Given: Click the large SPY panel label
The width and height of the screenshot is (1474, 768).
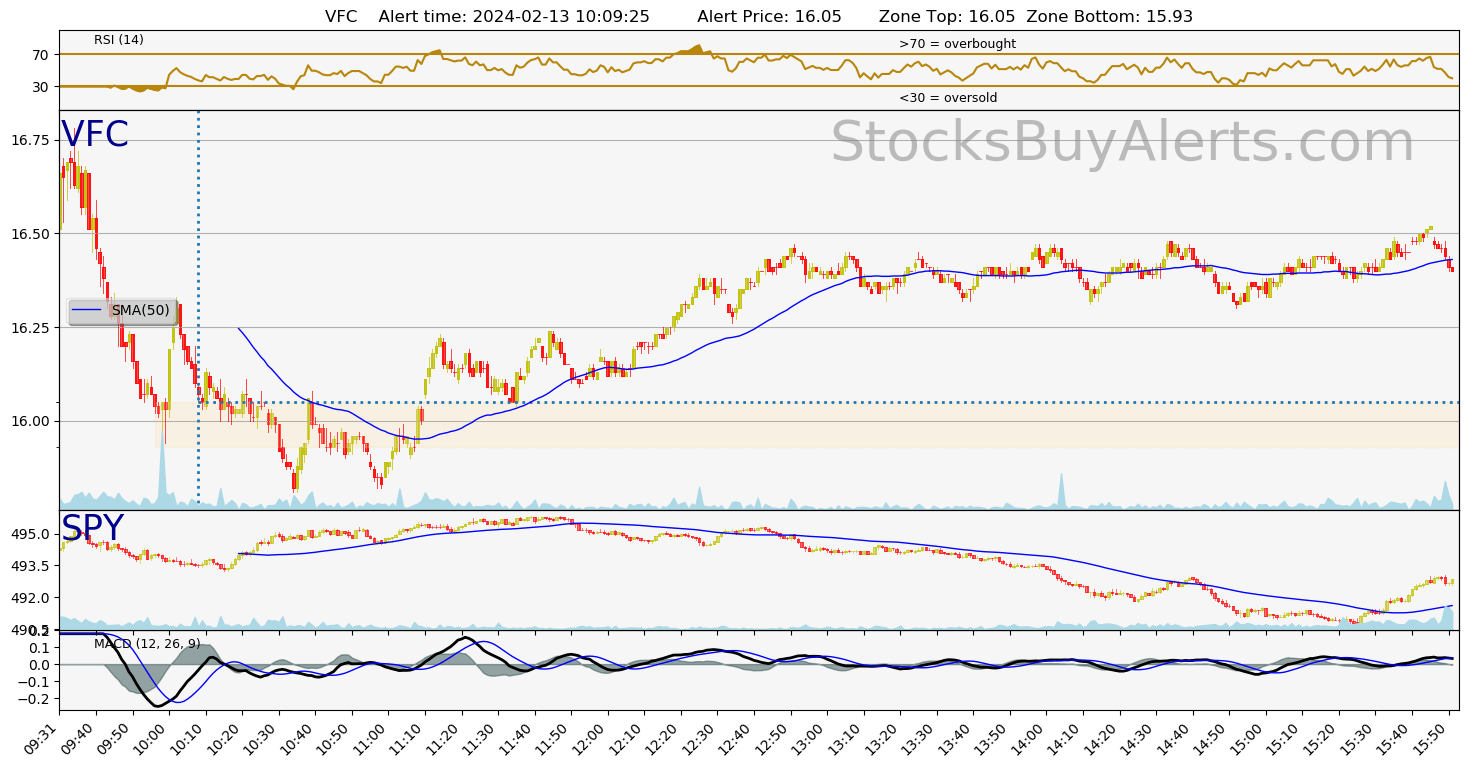Looking at the screenshot, I should [x=92, y=528].
